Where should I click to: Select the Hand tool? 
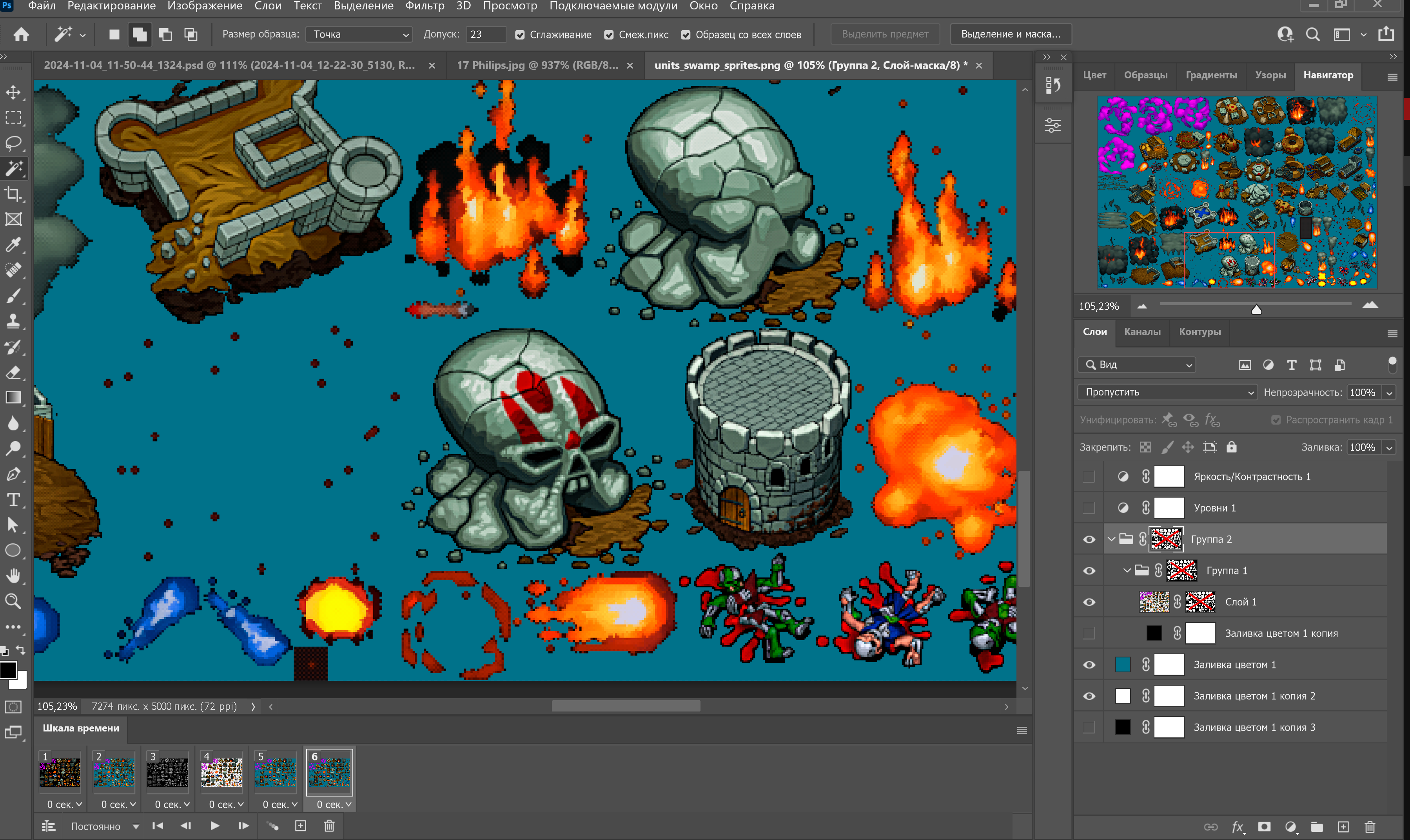click(x=14, y=576)
